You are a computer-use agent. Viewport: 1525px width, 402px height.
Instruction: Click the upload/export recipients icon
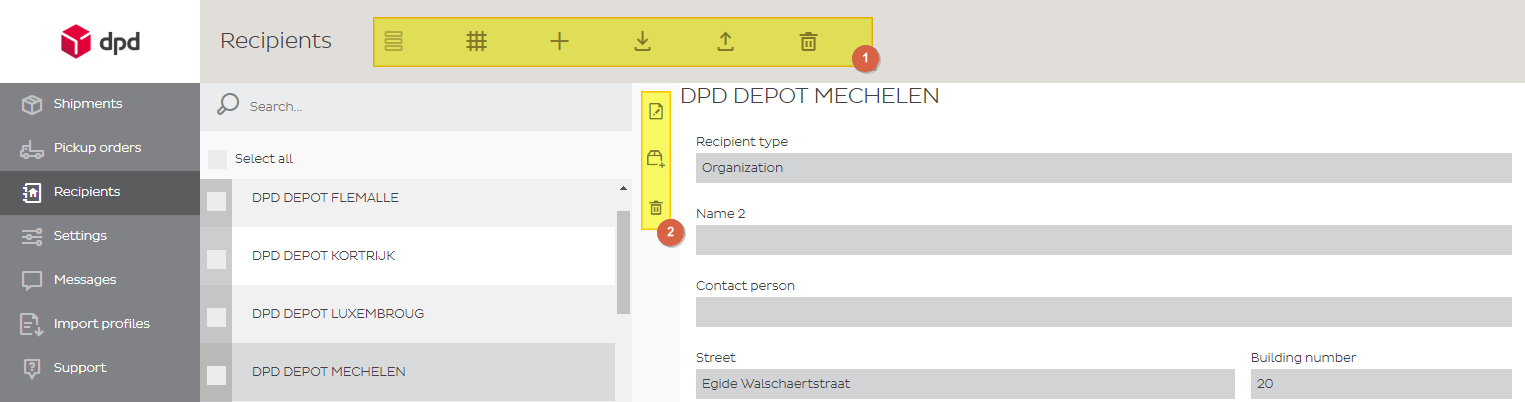726,41
